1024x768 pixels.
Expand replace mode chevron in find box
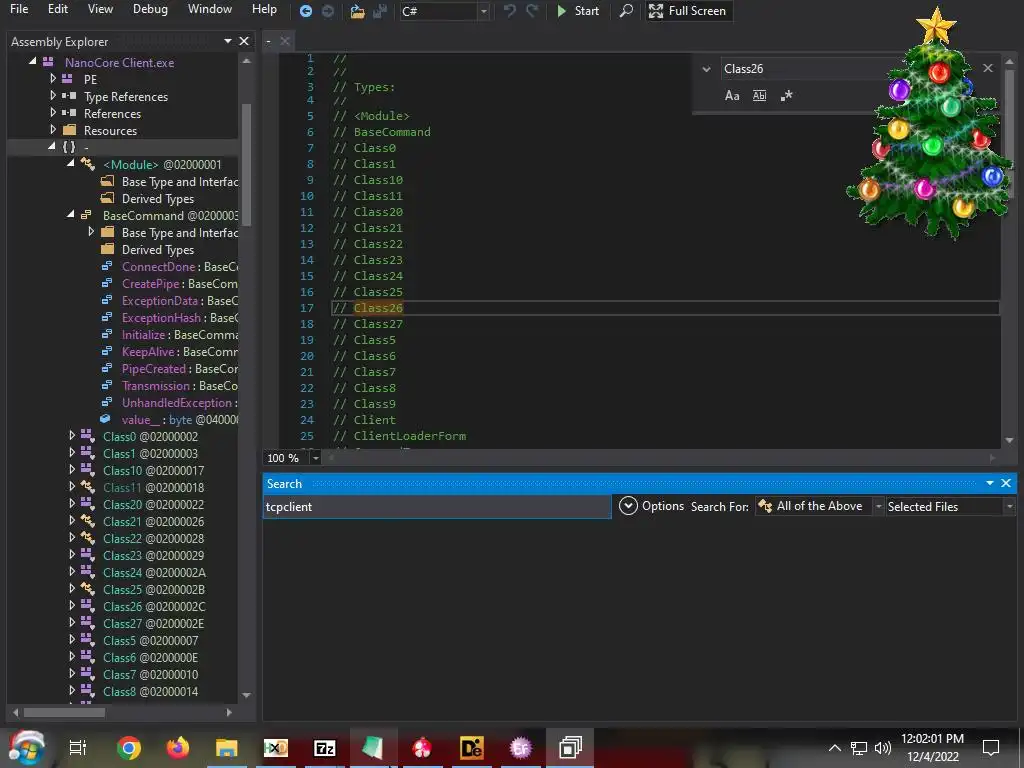click(706, 69)
